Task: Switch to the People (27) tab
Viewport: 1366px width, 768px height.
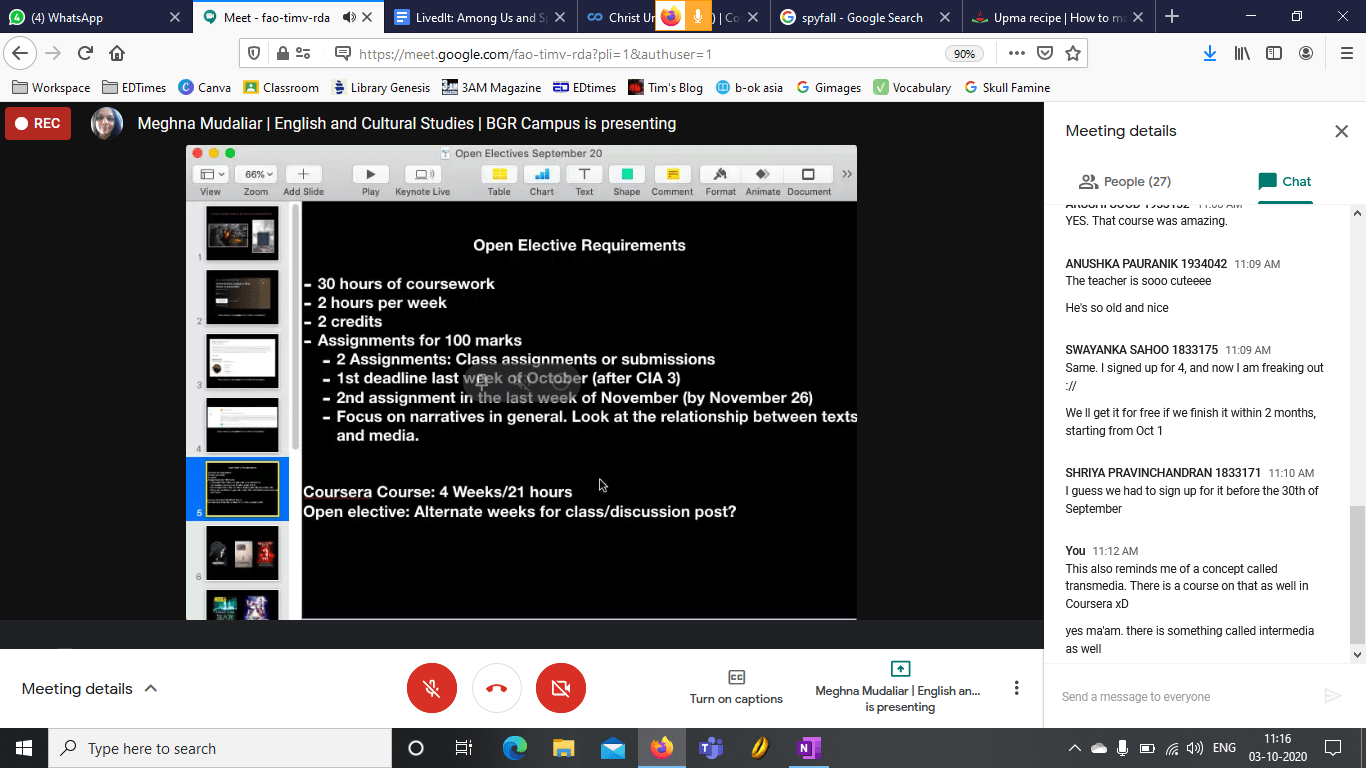Action: coord(1124,181)
